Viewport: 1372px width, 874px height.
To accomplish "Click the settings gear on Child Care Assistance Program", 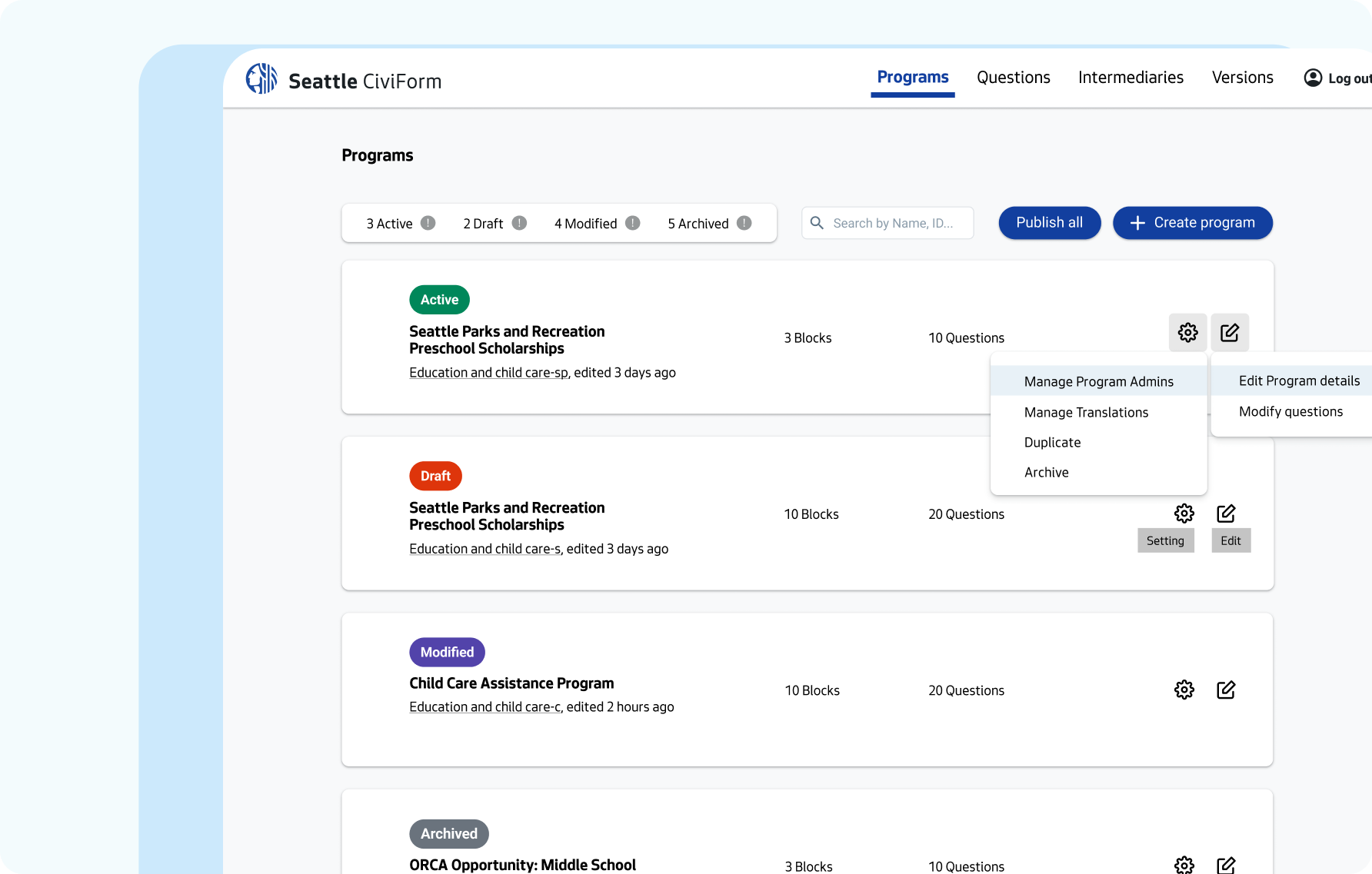I will (x=1184, y=690).
